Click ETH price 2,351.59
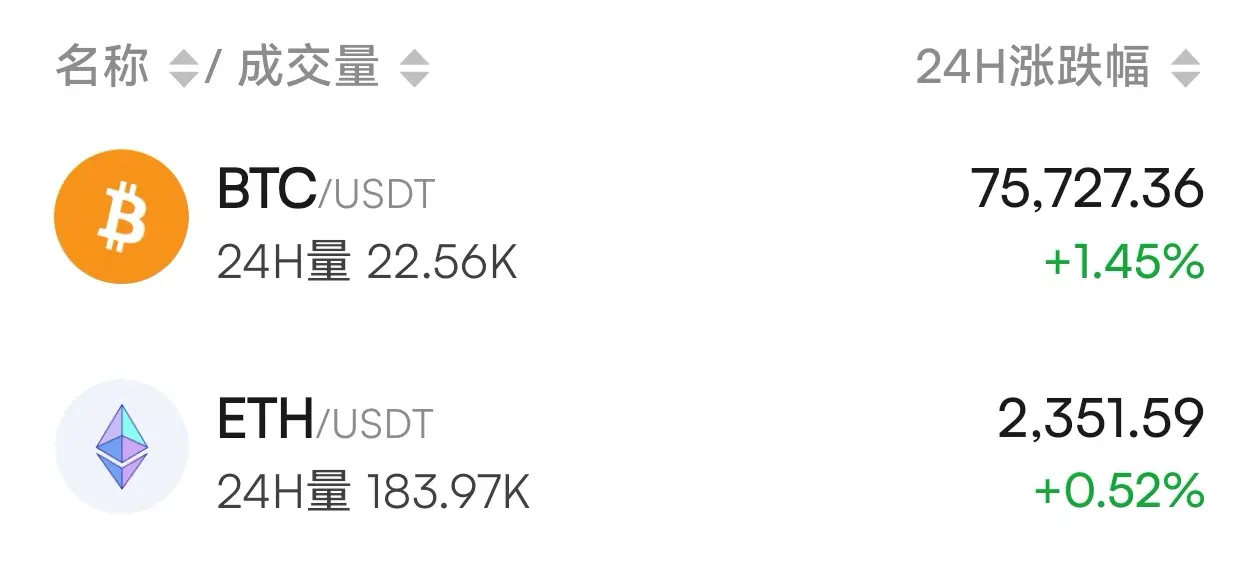 click(x=1100, y=420)
